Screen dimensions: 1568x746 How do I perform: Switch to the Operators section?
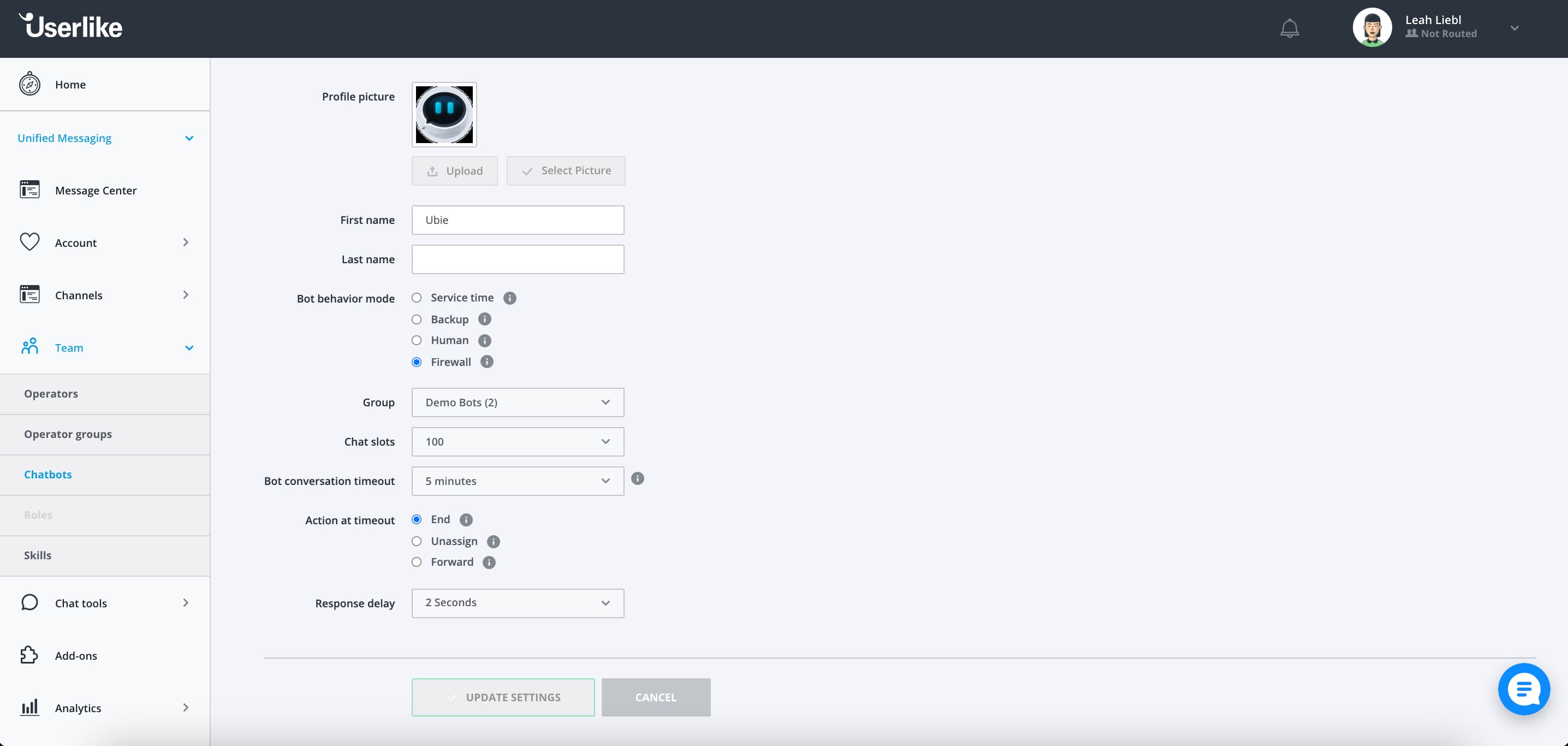pyautogui.click(x=51, y=393)
